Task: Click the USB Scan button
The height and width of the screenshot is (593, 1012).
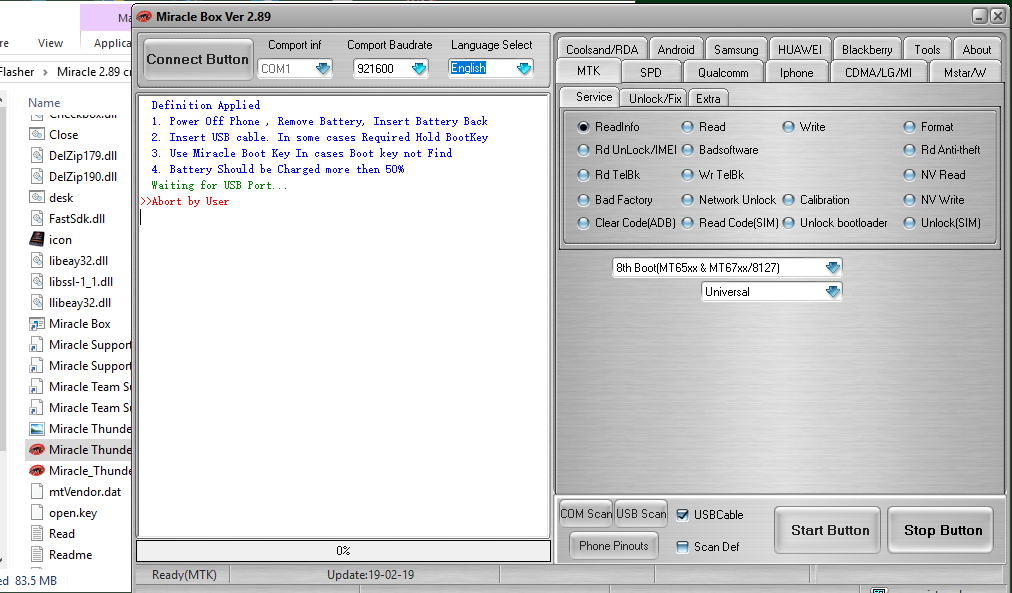Action: tap(641, 514)
